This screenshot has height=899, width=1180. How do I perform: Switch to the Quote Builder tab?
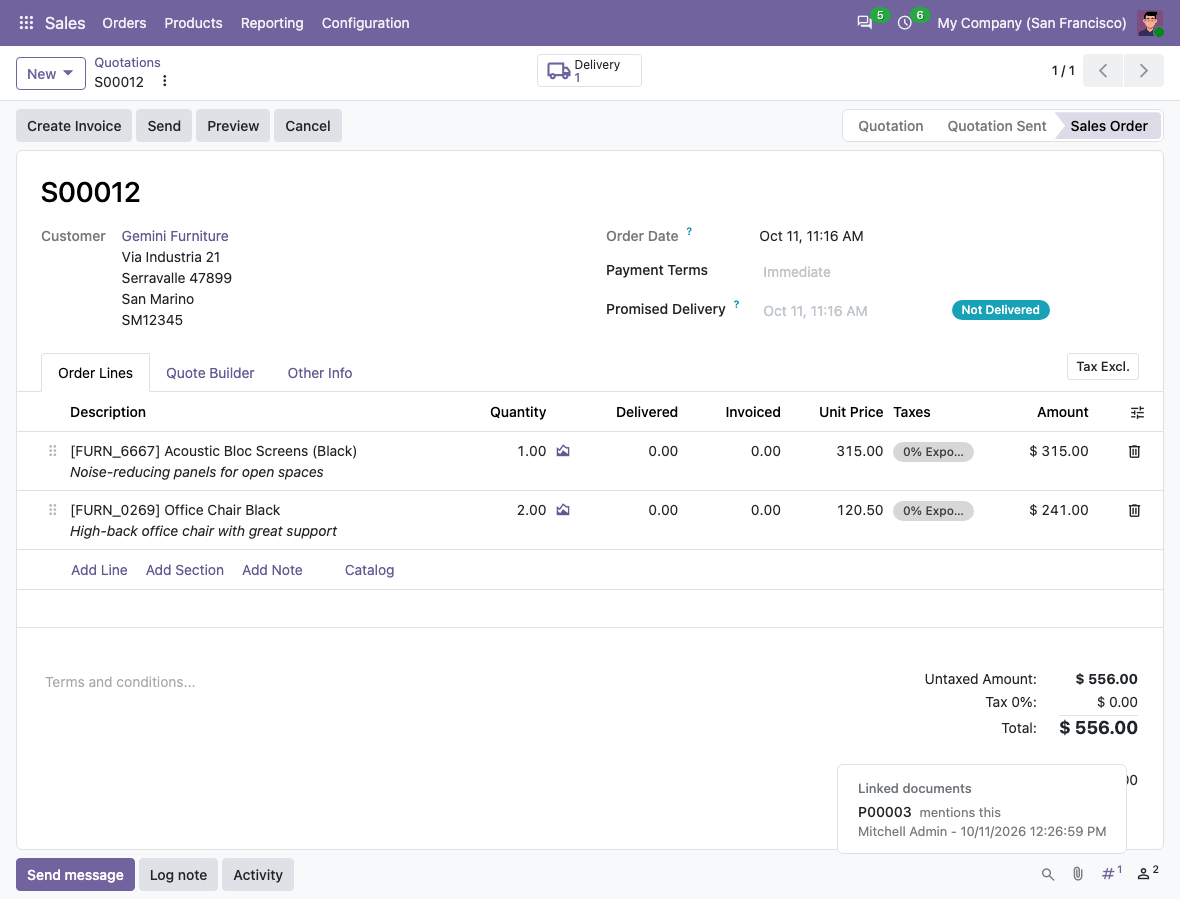pyautogui.click(x=210, y=373)
